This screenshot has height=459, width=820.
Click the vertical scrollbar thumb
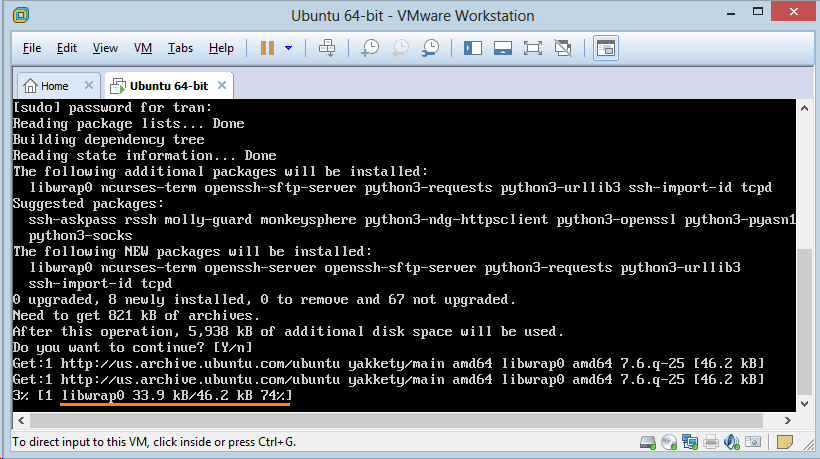804,322
